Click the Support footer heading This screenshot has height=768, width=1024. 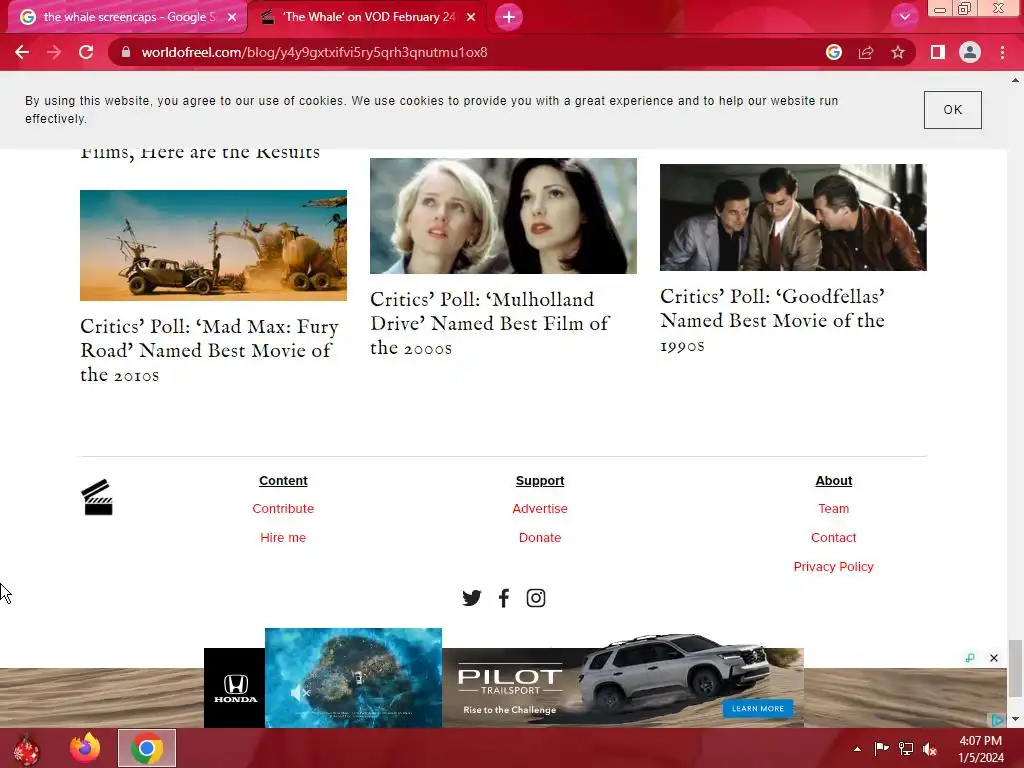click(x=539, y=480)
